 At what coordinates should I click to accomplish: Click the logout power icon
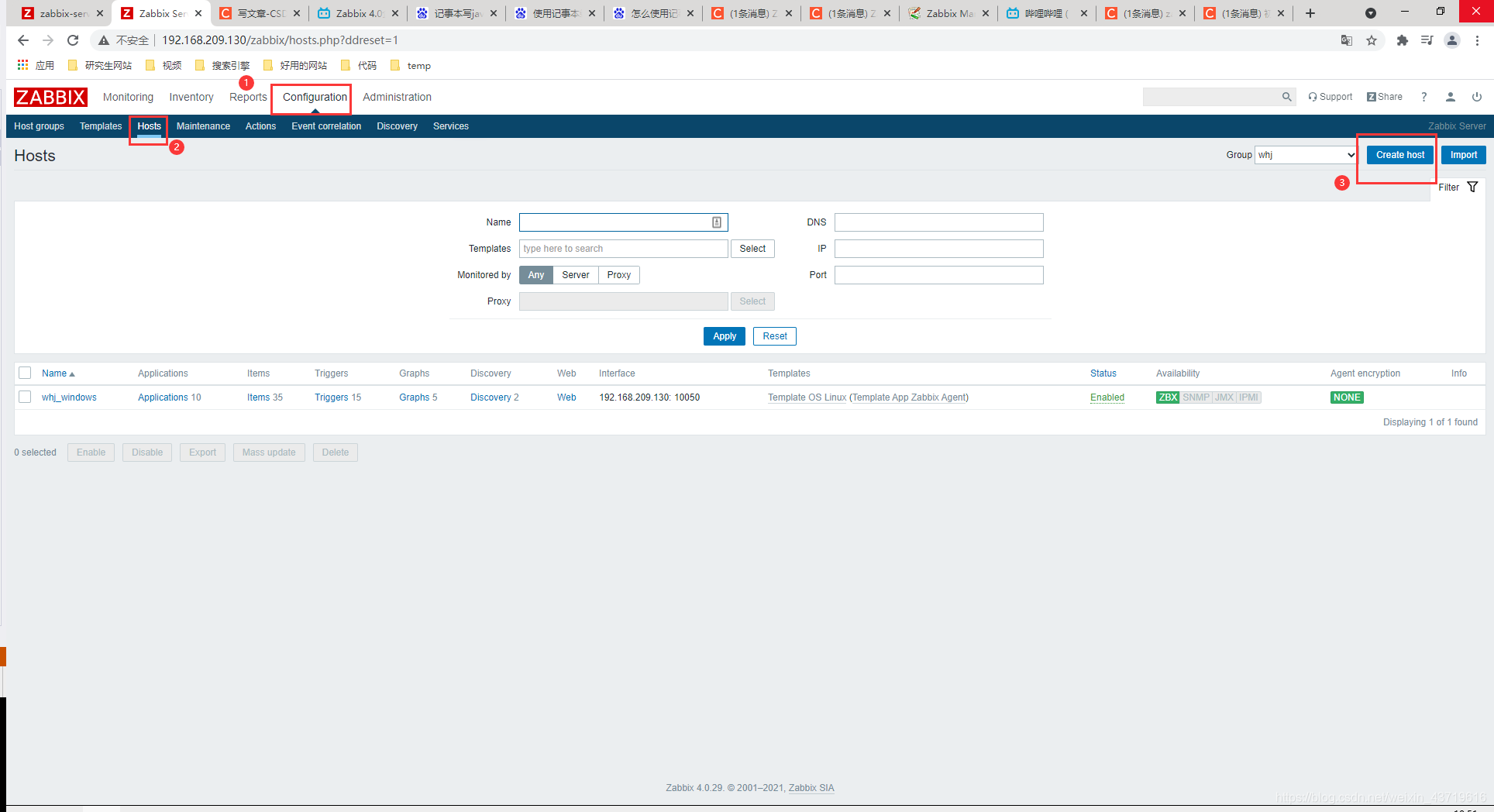(x=1477, y=97)
